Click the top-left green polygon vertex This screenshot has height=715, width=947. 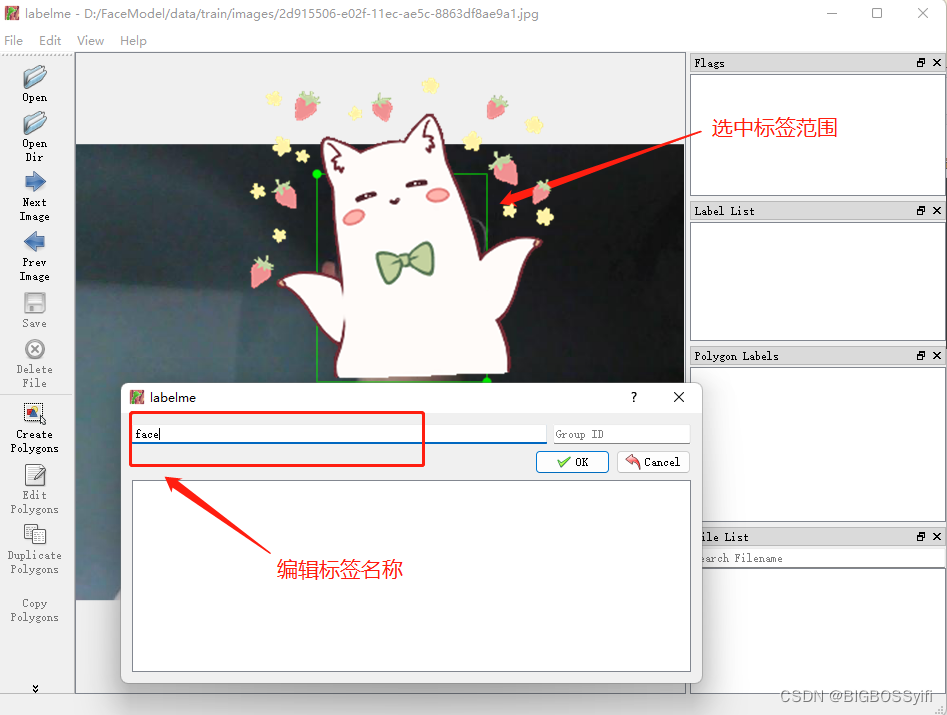[x=317, y=174]
